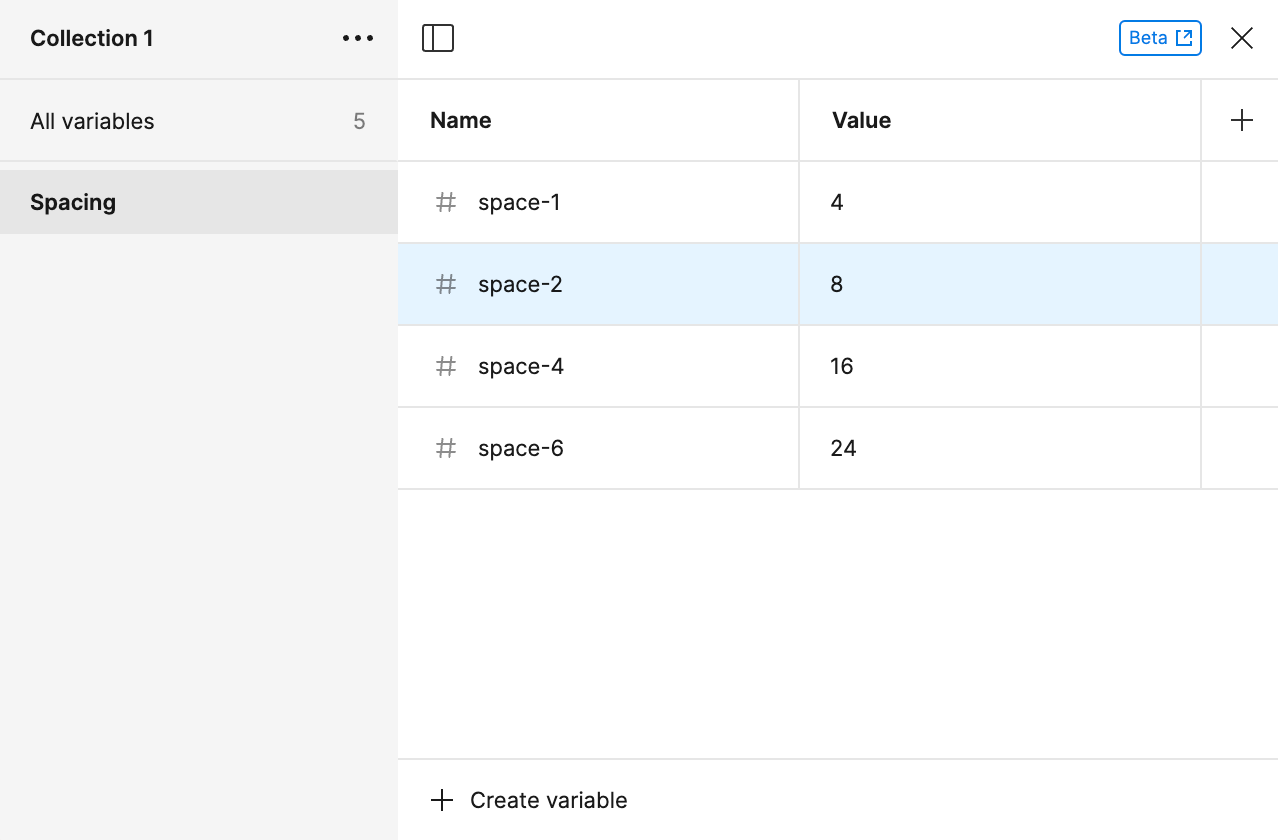Click the plus icon next to Create variable
The height and width of the screenshot is (840, 1278).
pyautogui.click(x=441, y=799)
